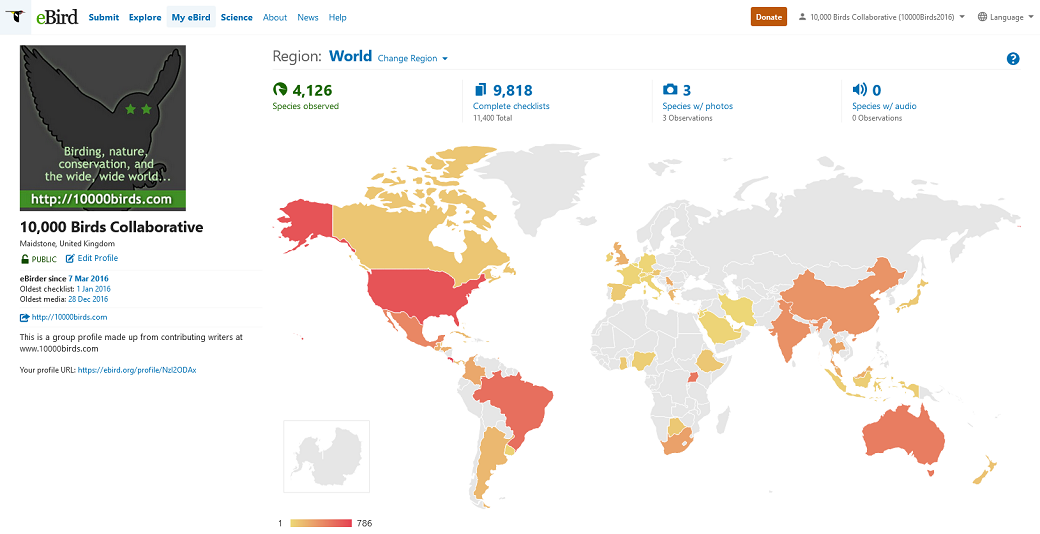Open the News page

pos(308,17)
